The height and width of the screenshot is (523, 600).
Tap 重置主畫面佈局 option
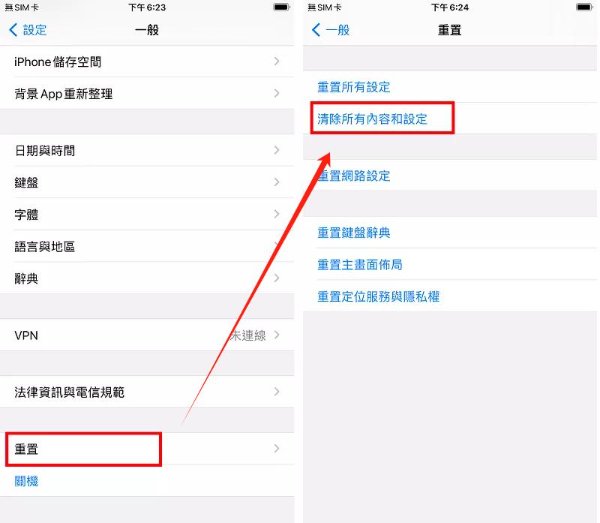click(x=360, y=264)
